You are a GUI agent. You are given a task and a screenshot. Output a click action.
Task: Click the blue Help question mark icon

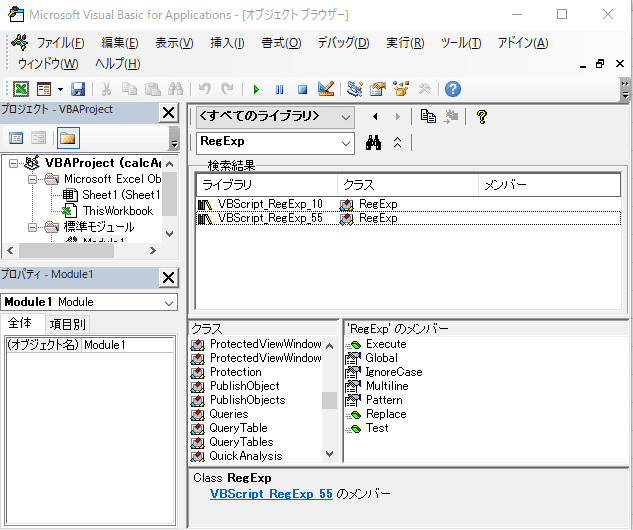coord(453,89)
